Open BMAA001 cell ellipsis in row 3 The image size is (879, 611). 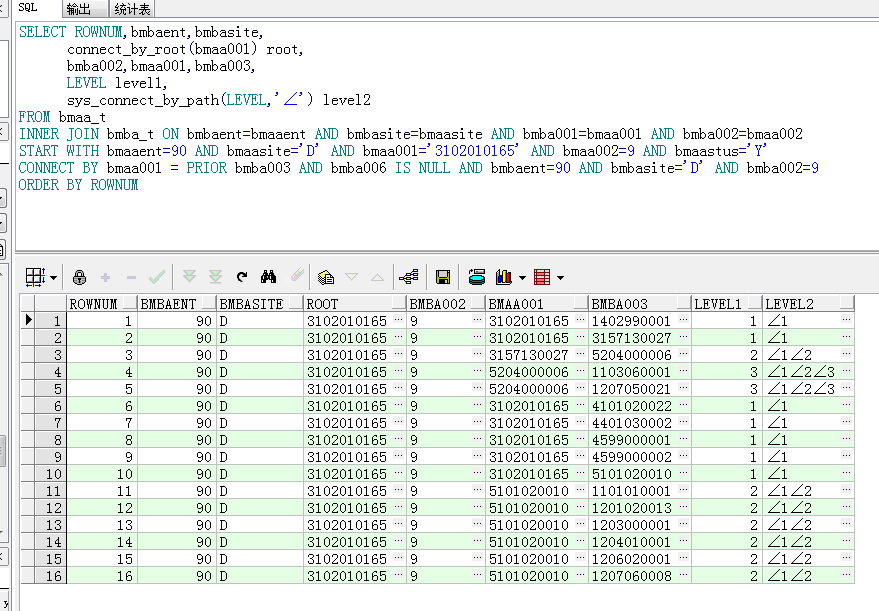tap(581, 354)
